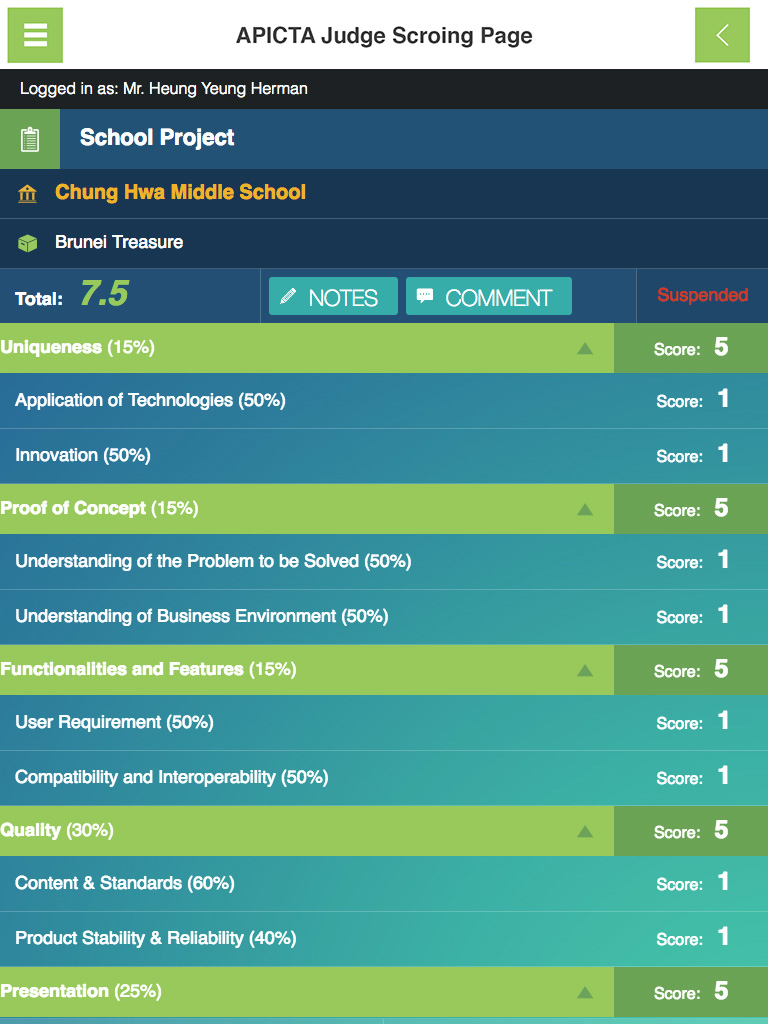Set score for Understanding of Business Environment
Viewport: 768px width, 1024px height.
pyautogui.click(x=693, y=615)
